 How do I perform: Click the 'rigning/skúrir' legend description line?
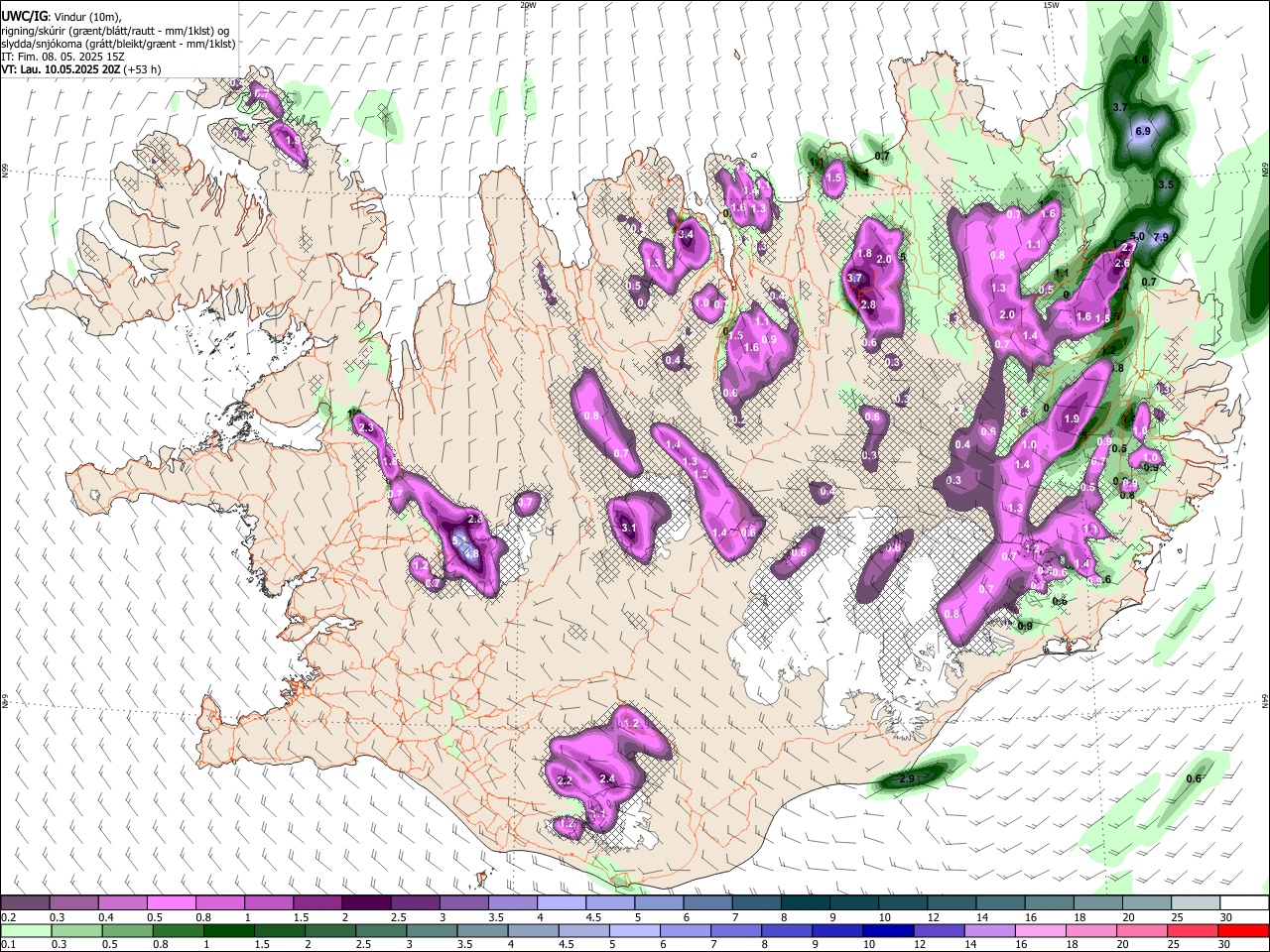[115, 31]
